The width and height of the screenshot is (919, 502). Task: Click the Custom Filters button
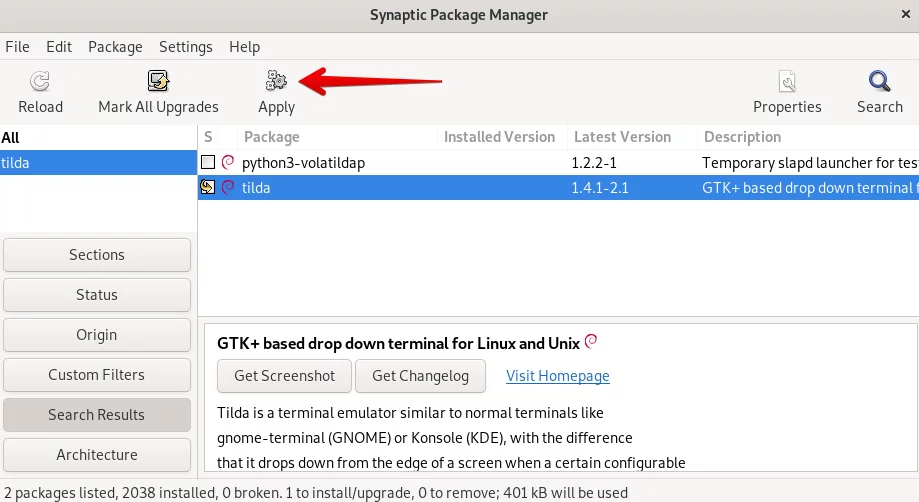(x=97, y=375)
